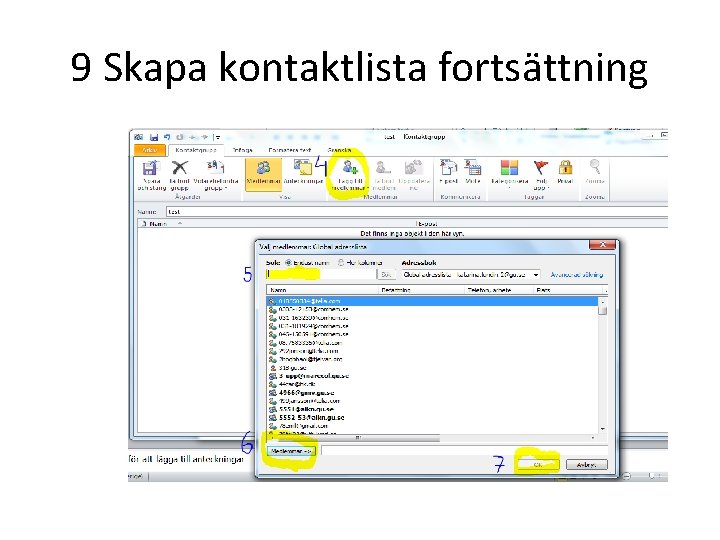Switch to the Infoga (Insert) tab
Screen dimensions: 720x540
(242, 150)
